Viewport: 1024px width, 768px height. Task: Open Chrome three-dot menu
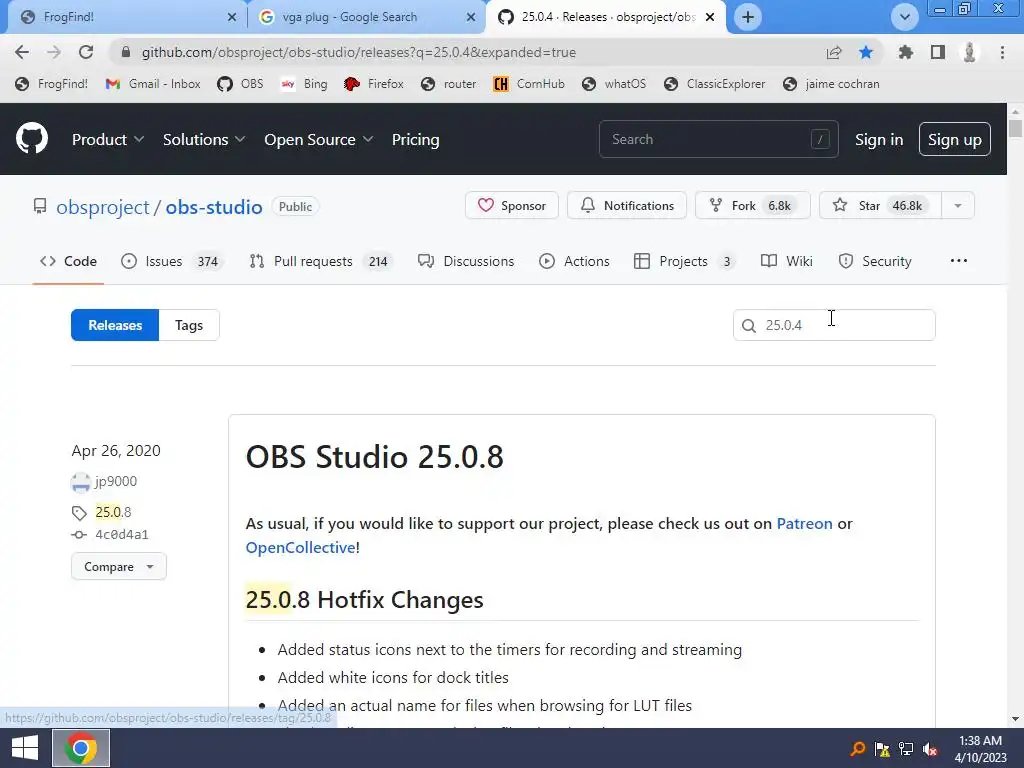tap(1002, 52)
